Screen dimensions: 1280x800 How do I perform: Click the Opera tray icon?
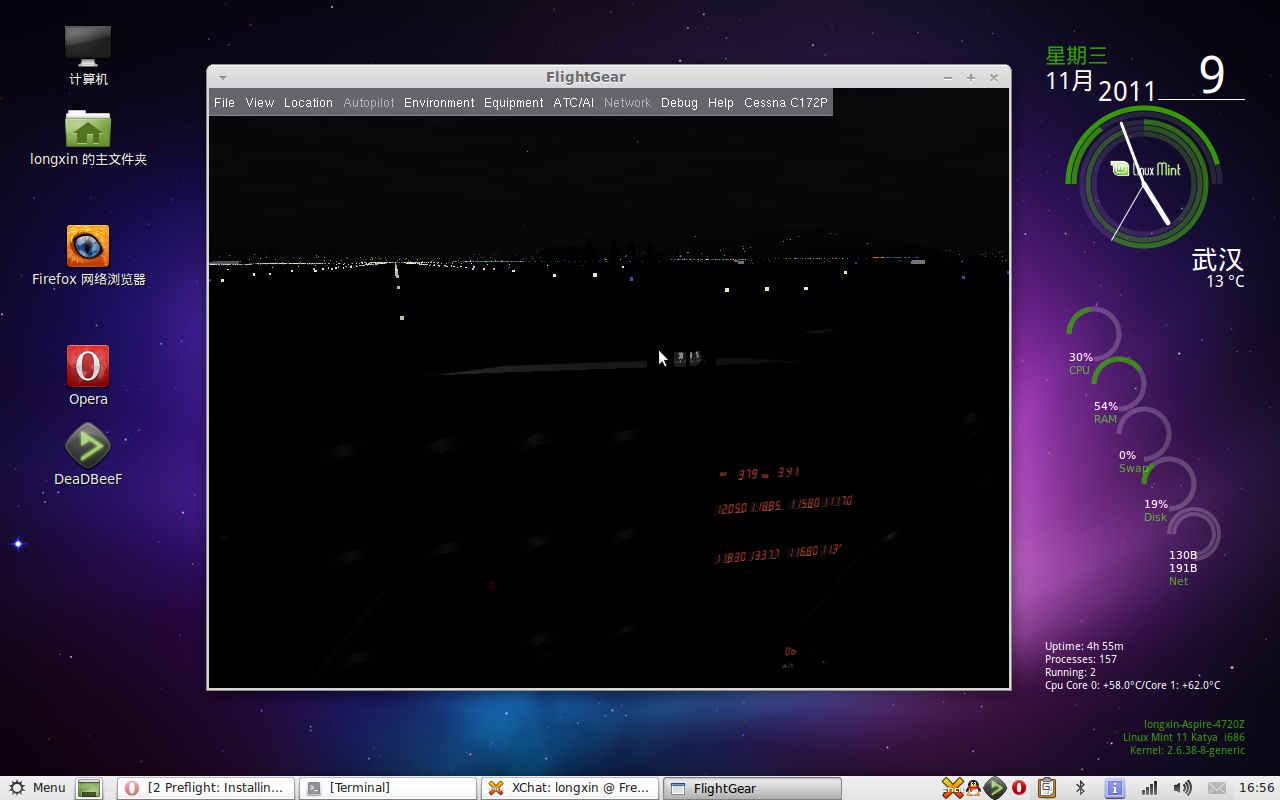1019,788
